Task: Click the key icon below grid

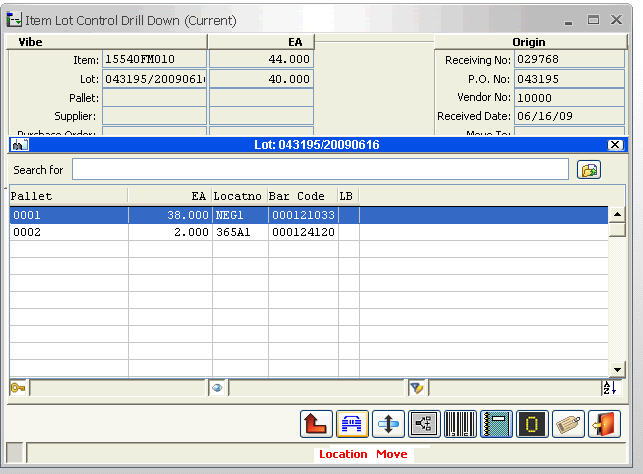Action: 17,388
